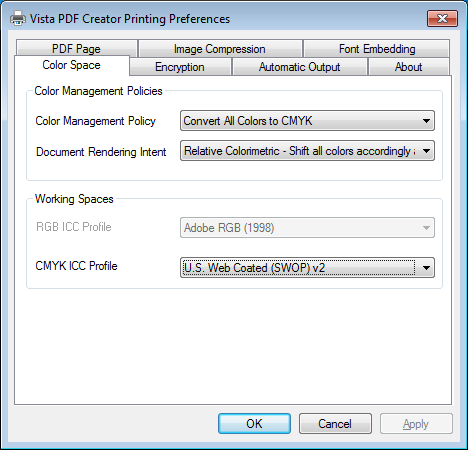Click the Color Management Policies group heading
The image size is (468, 450).
tap(99, 91)
